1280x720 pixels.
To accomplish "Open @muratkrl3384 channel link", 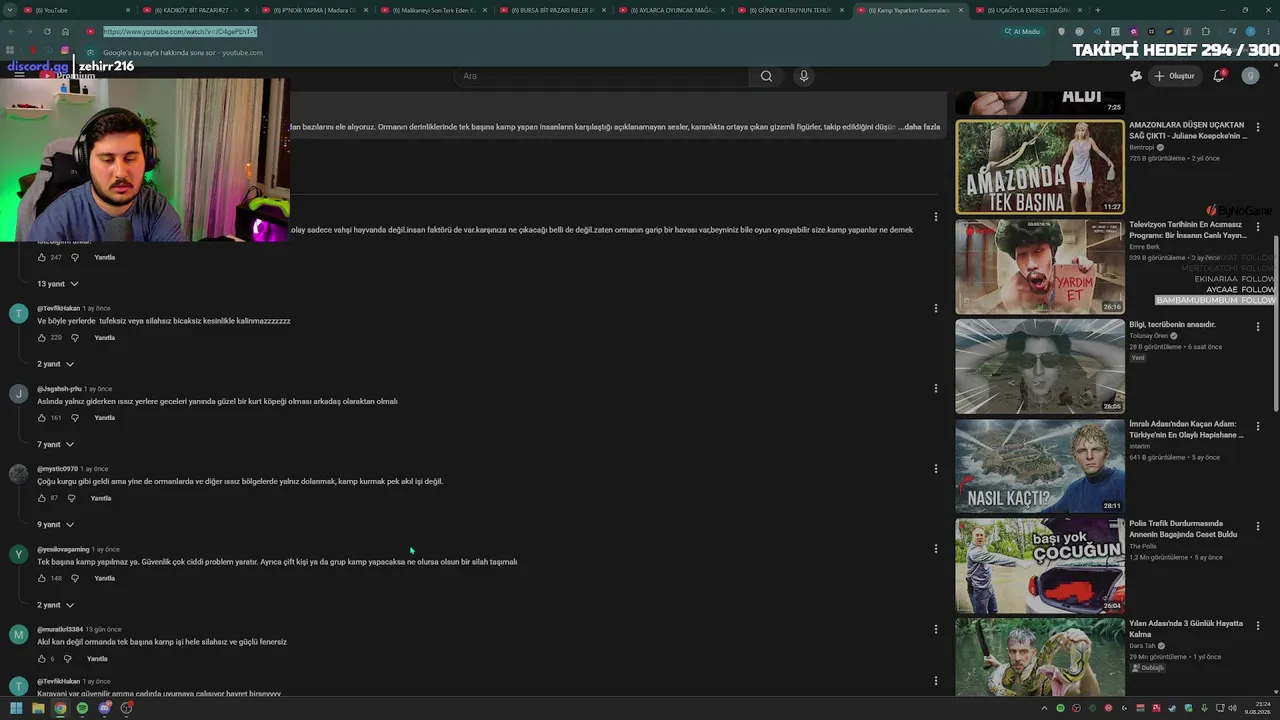I will pos(60,629).
